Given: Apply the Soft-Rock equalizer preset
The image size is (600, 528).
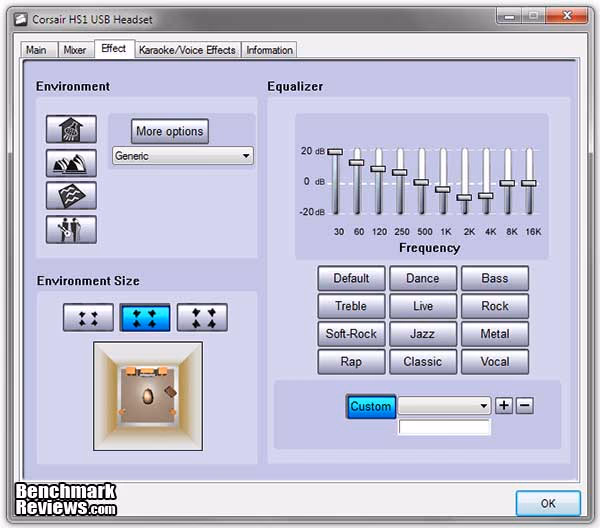Looking at the screenshot, I should click(351, 334).
